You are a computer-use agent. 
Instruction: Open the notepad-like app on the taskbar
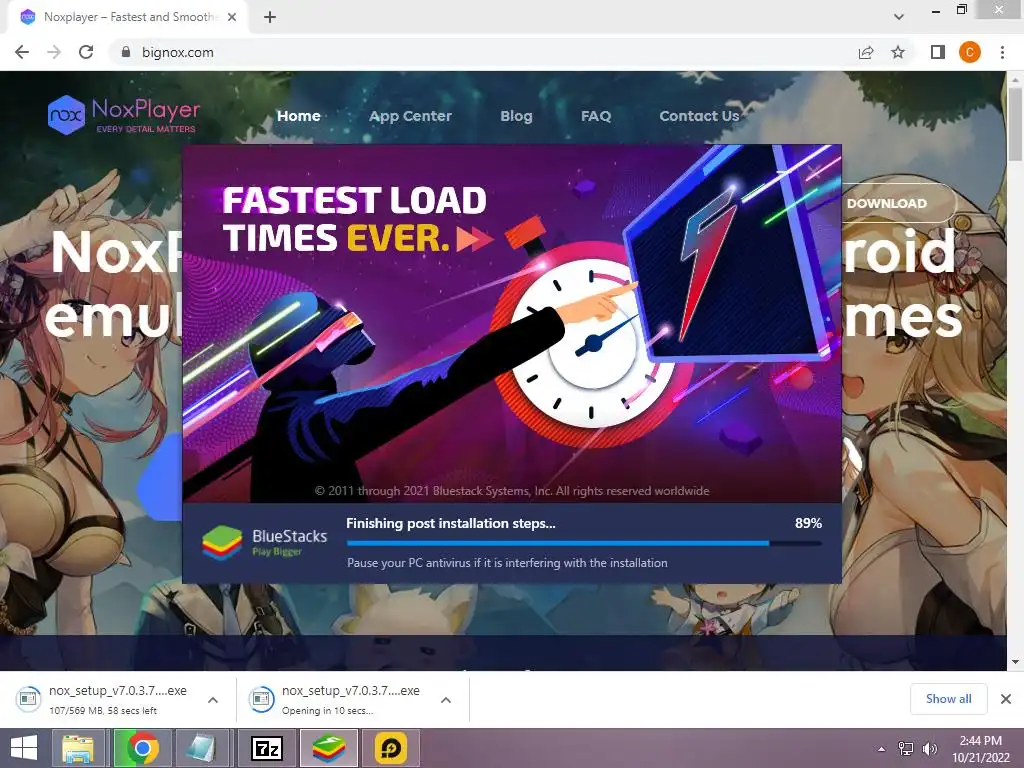[x=200, y=748]
